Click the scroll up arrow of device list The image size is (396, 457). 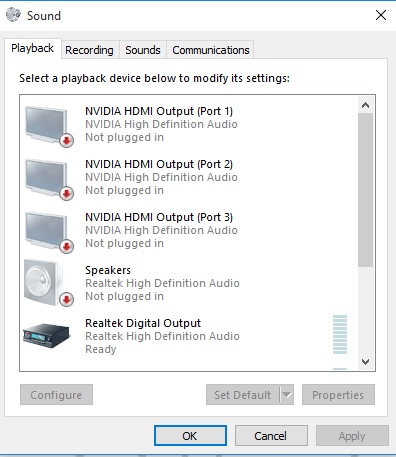point(365,105)
